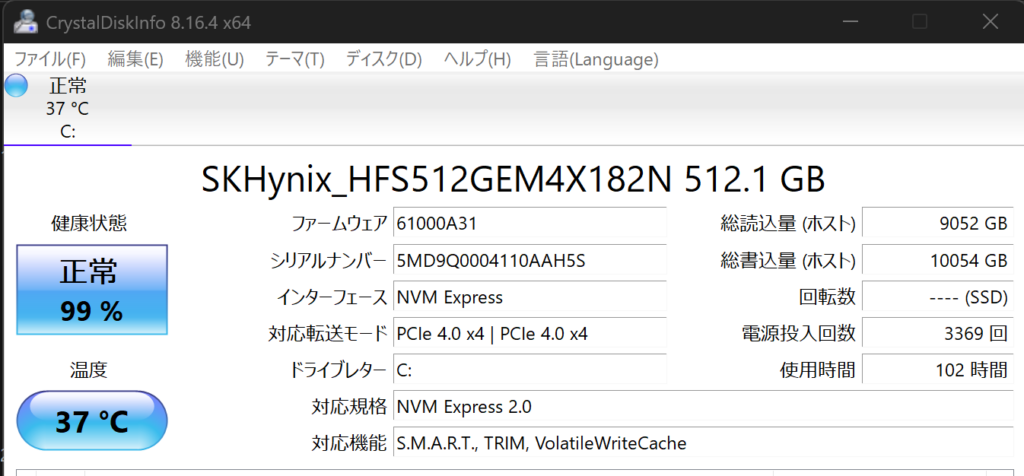The width and height of the screenshot is (1024, 476).
Task: Click the serial number field value
Action: click(x=528, y=260)
